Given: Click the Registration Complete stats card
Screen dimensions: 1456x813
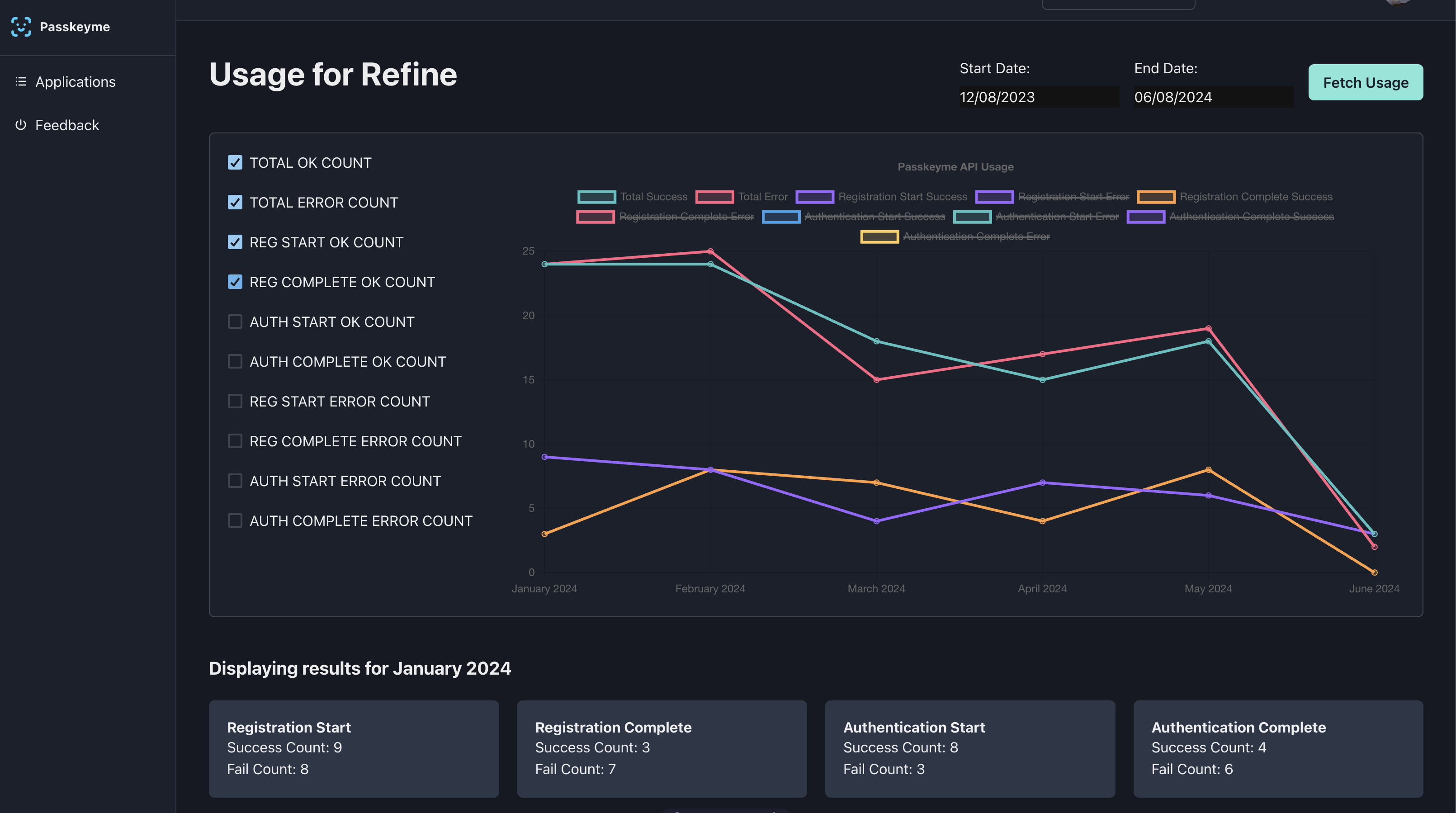Looking at the screenshot, I should click(x=662, y=748).
